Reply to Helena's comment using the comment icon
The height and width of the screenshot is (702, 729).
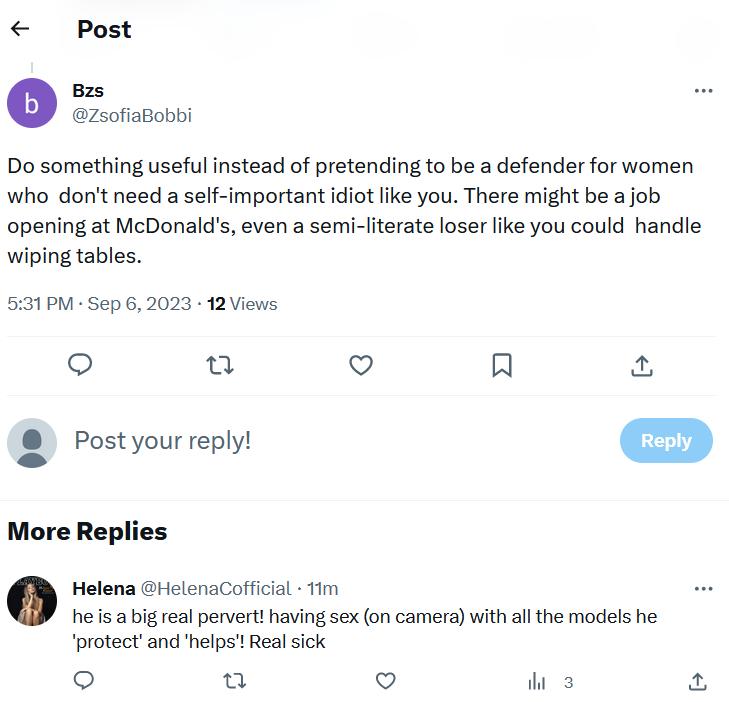click(x=85, y=681)
